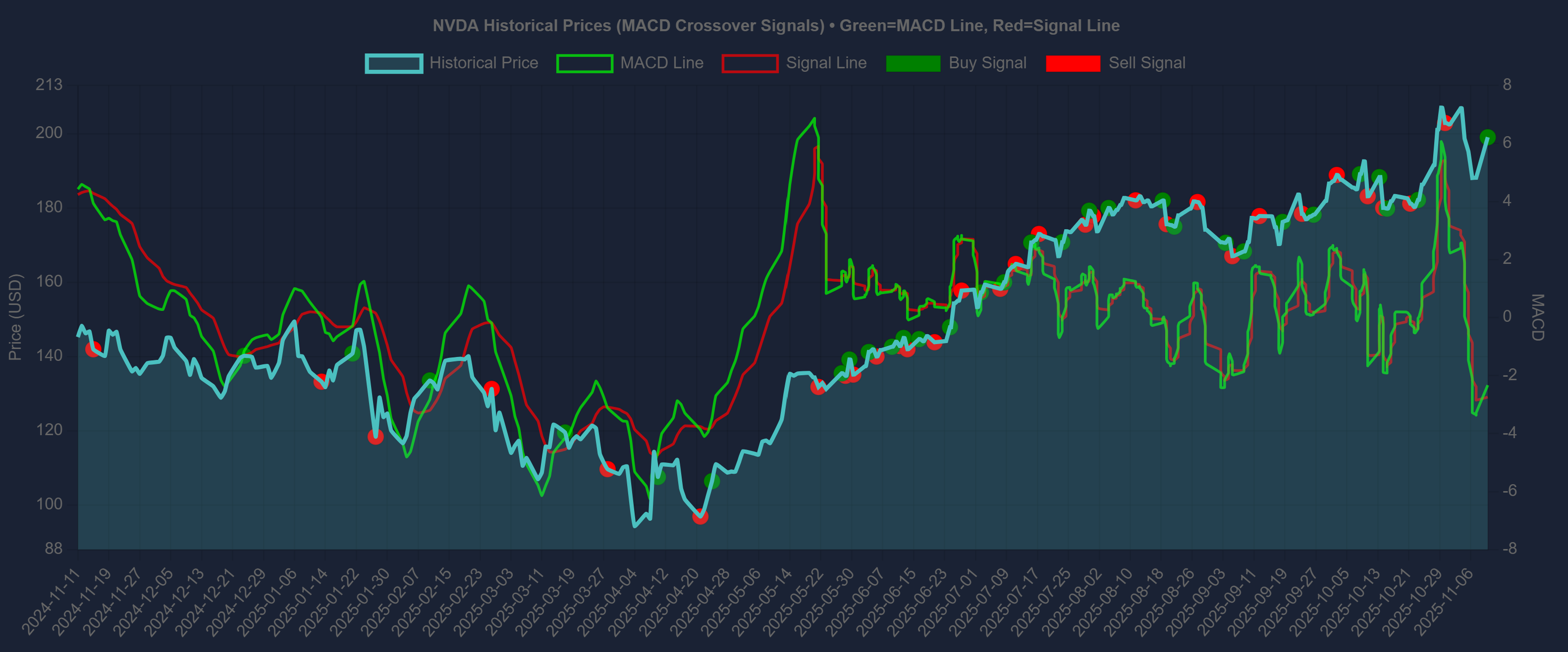Screen dimensions: 1568x652
Task: Click the -8 tick on the MACD axis
Action: [x=1509, y=549]
